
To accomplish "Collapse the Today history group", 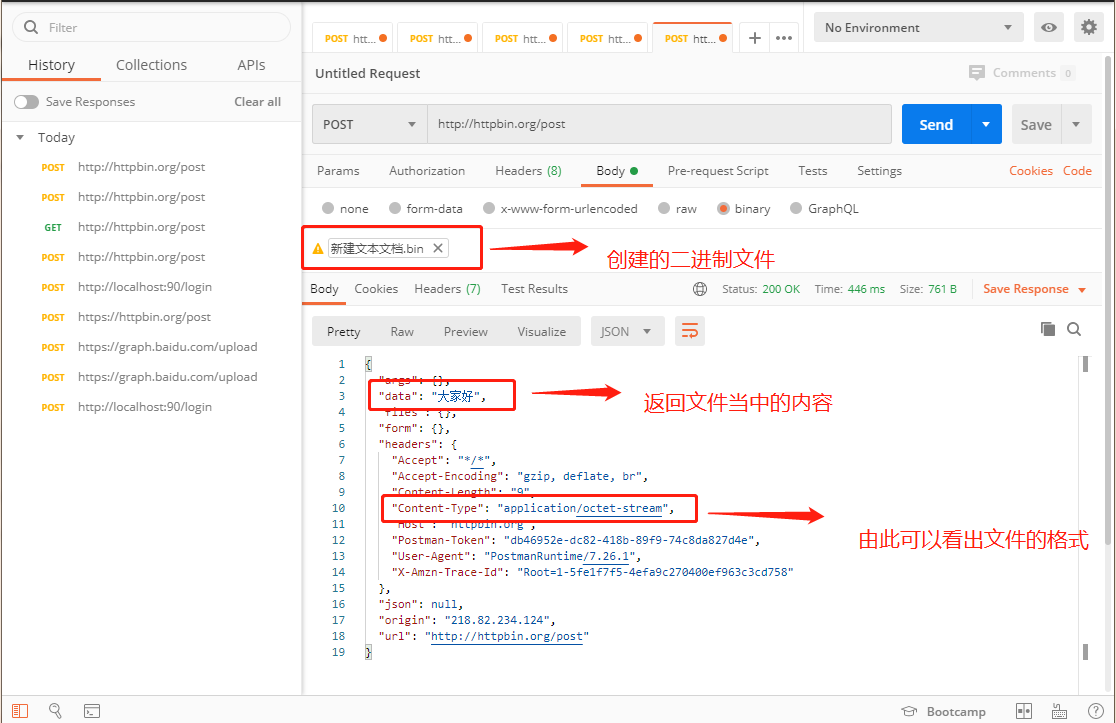I will pyautogui.click(x=20, y=137).
